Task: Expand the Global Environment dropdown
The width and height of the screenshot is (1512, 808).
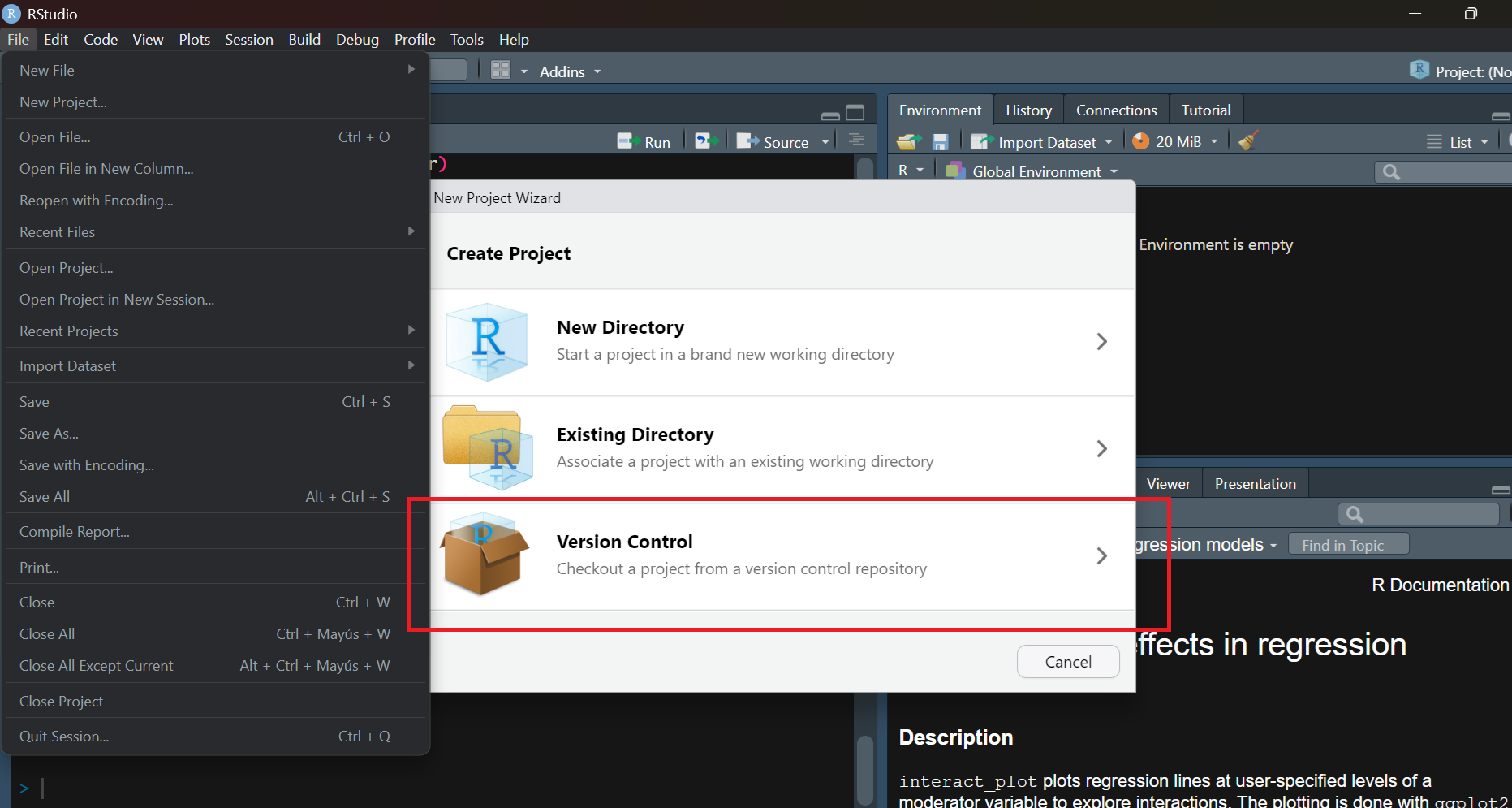Action: point(1036,171)
